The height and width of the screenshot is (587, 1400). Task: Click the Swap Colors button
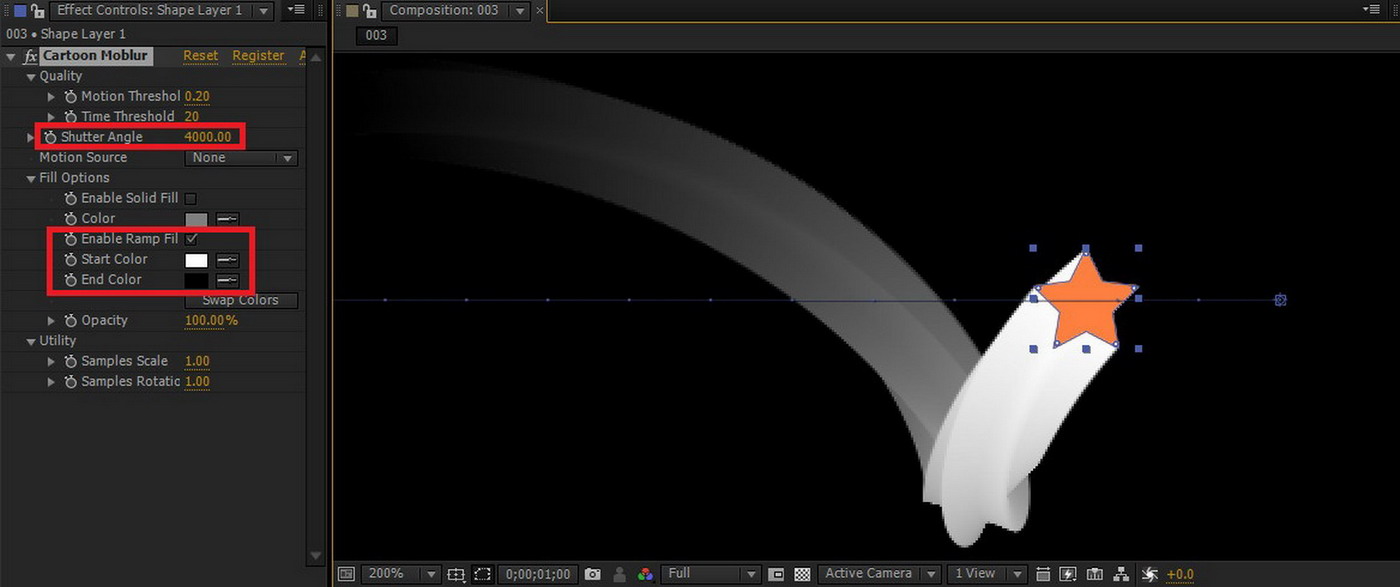(241, 300)
